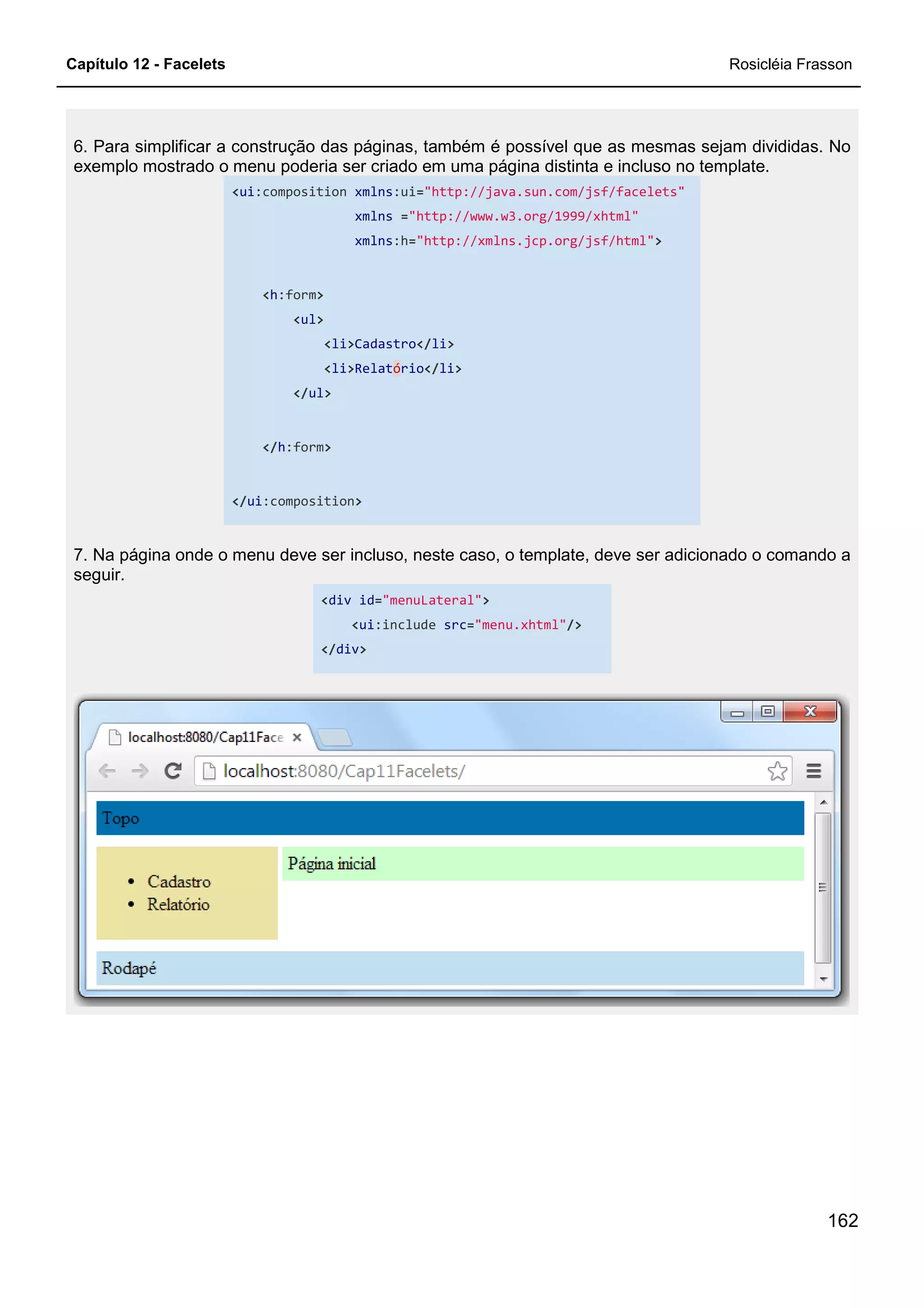This screenshot has height=1308, width=924.
Task: Close the localhost:8080/Cap11Face tab
Action: point(296,737)
